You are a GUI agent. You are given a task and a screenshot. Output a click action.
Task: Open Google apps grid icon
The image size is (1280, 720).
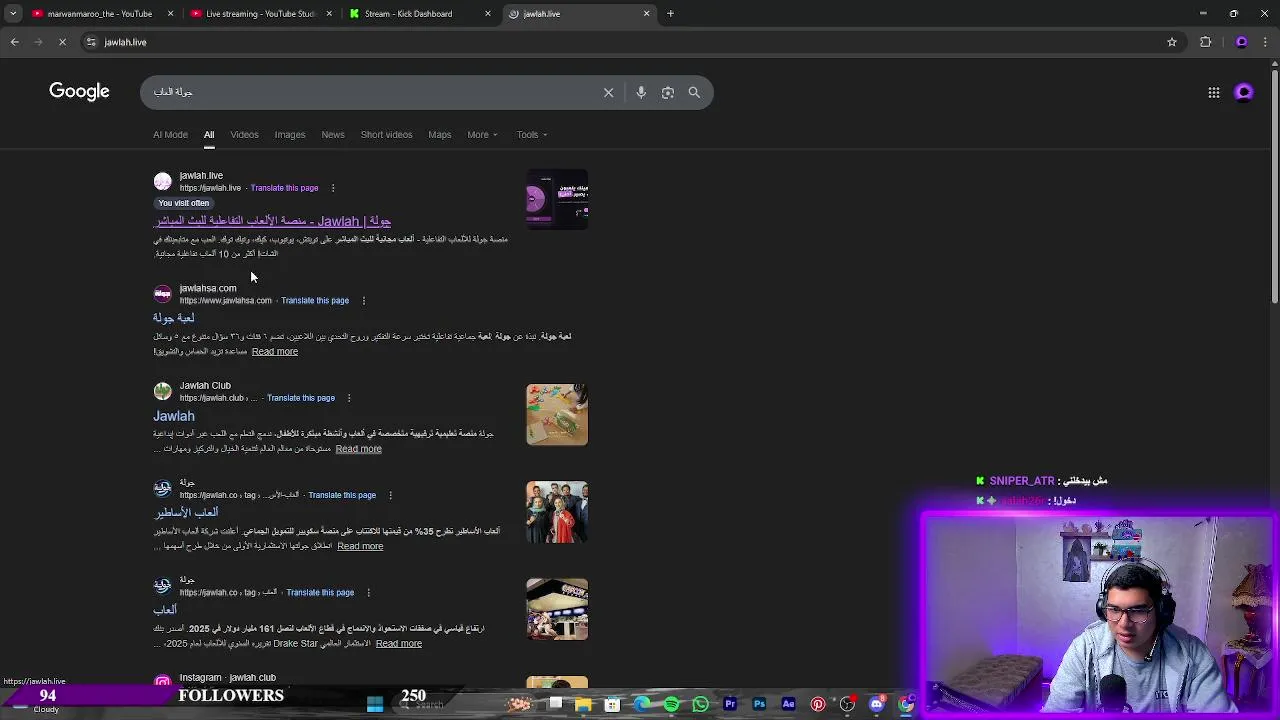click(1214, 92)
